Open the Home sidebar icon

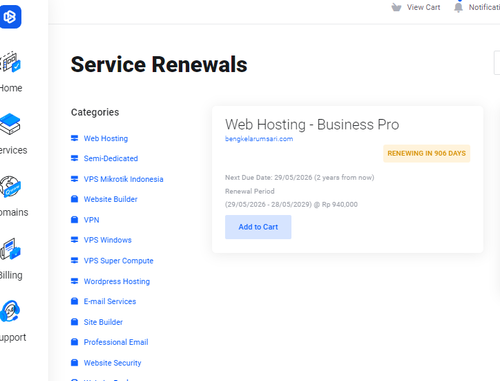pos(10,62)
